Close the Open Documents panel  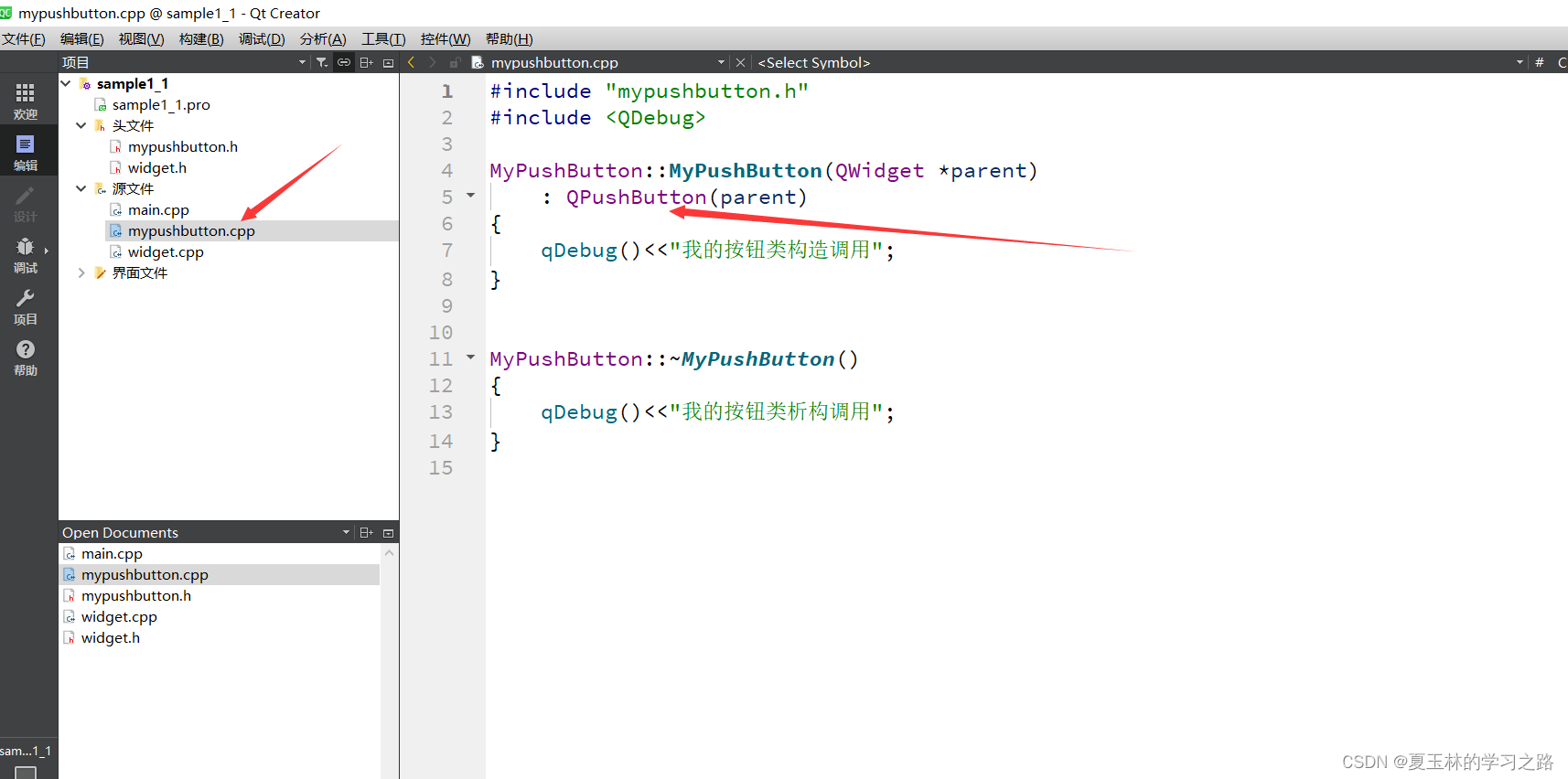click(388, 532)
